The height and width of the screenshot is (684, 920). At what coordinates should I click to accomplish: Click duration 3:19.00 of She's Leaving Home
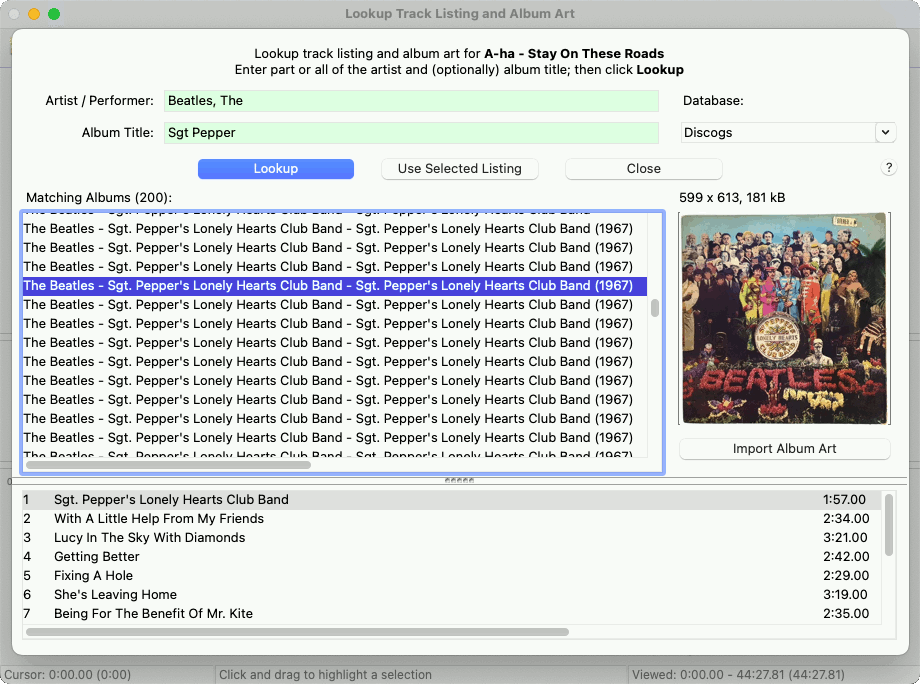click(845, 594)
